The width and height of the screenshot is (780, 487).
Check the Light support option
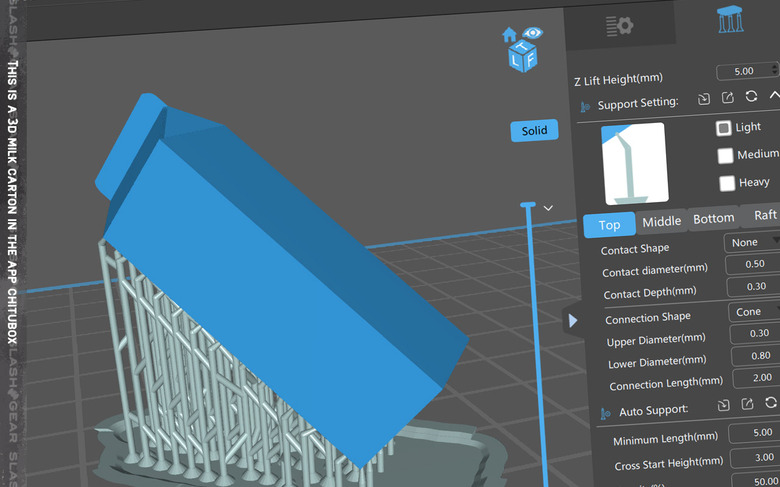pos(724,128)
